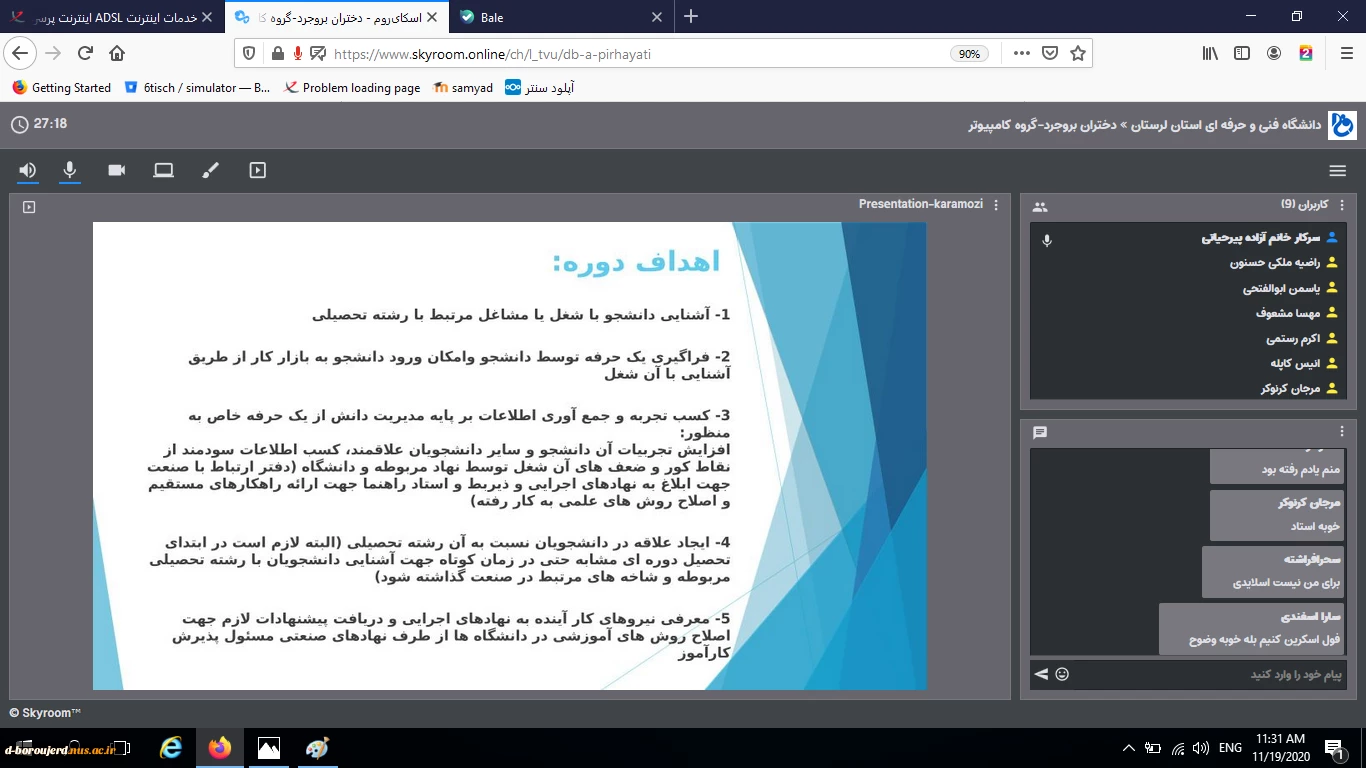Image resolution: width=1366 pixels, height=768 pixels.
Task: Click the presentation slide area
Action: point(509,456)
